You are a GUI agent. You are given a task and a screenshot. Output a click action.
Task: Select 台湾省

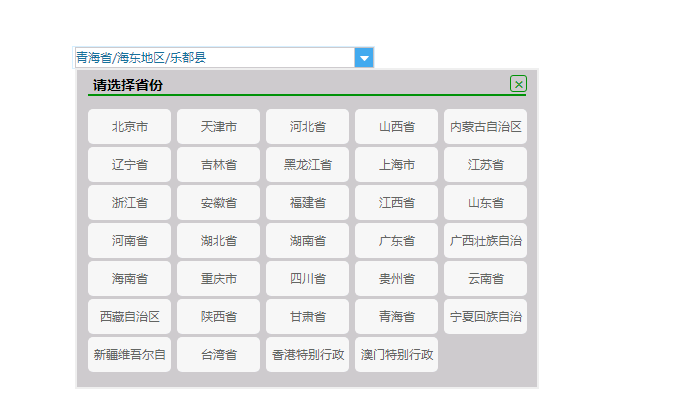pos(218,355)
